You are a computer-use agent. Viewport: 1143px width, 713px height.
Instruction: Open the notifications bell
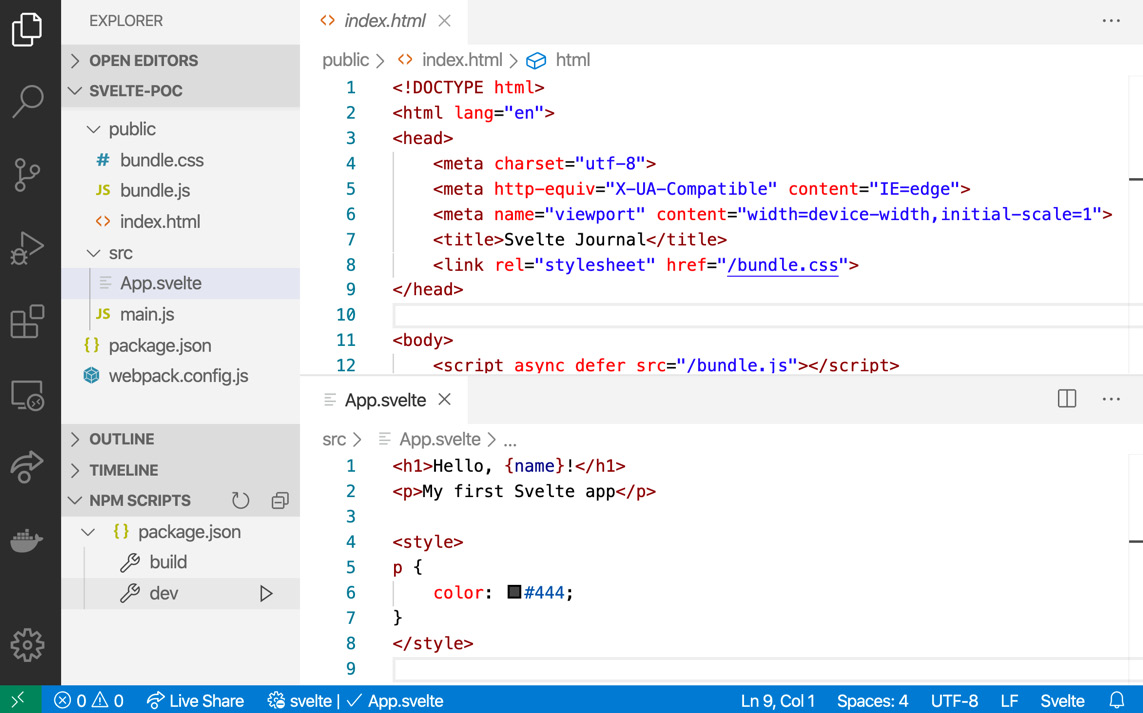pos(1116,701)
